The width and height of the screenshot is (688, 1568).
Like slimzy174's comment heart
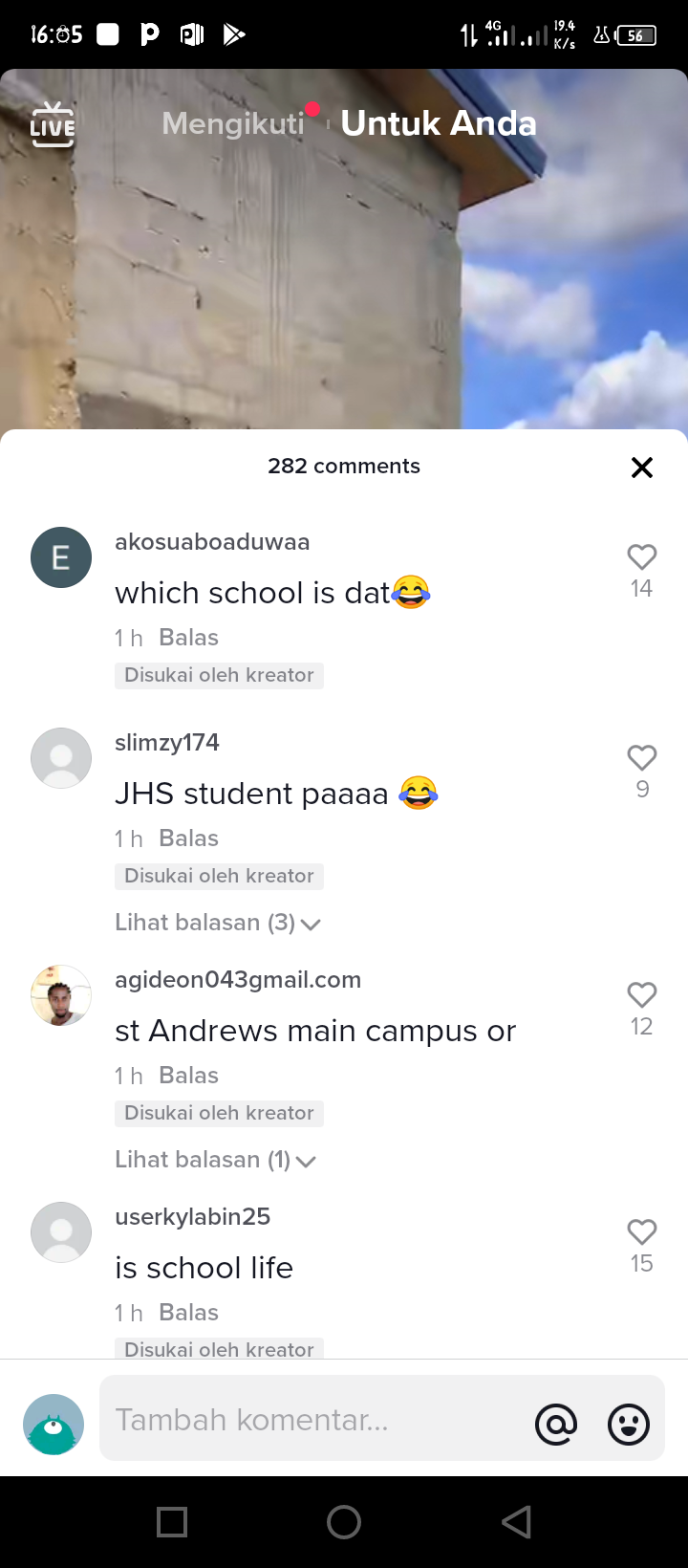click(642, 757)
